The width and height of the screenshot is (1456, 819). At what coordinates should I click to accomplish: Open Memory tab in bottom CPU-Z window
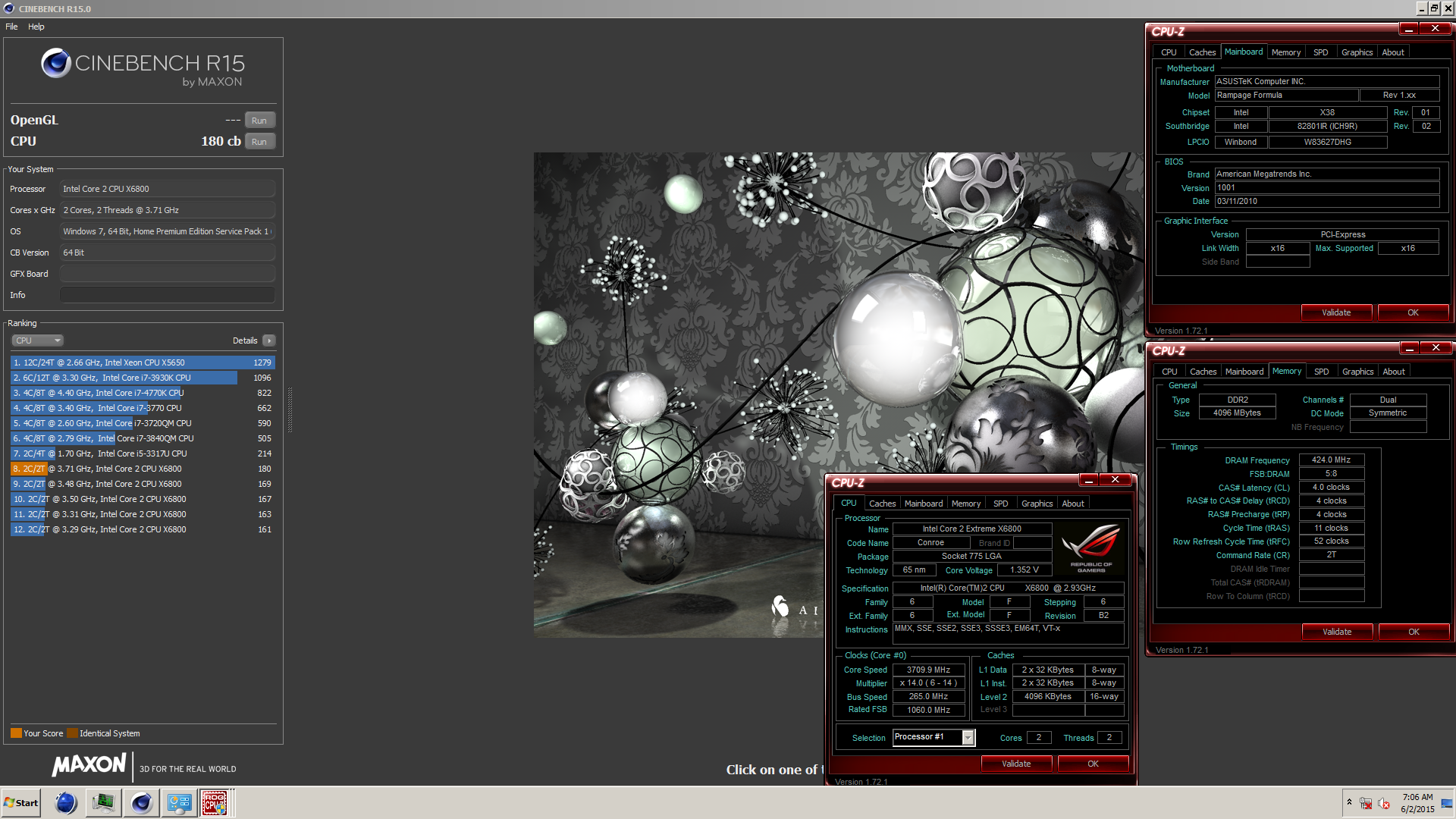(x=966, y=504)
